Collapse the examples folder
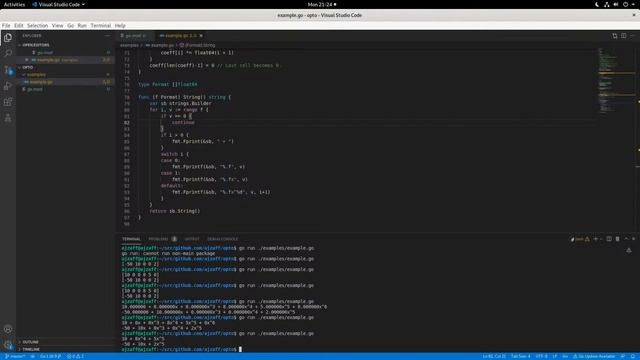The image size is (640, 360). (x=34, y=75)
